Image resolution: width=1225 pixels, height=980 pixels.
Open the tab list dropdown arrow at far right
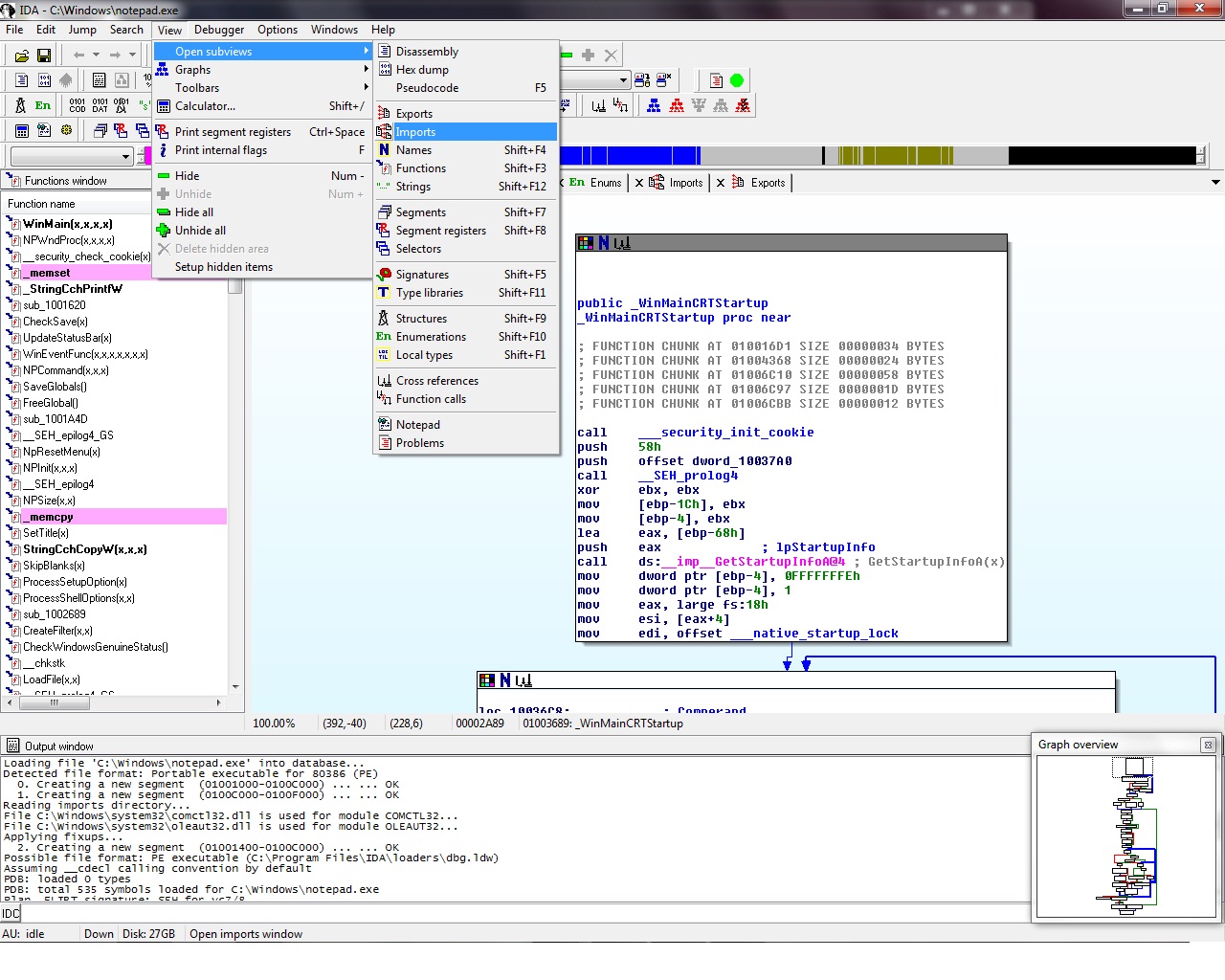(x=1215, y=183)
